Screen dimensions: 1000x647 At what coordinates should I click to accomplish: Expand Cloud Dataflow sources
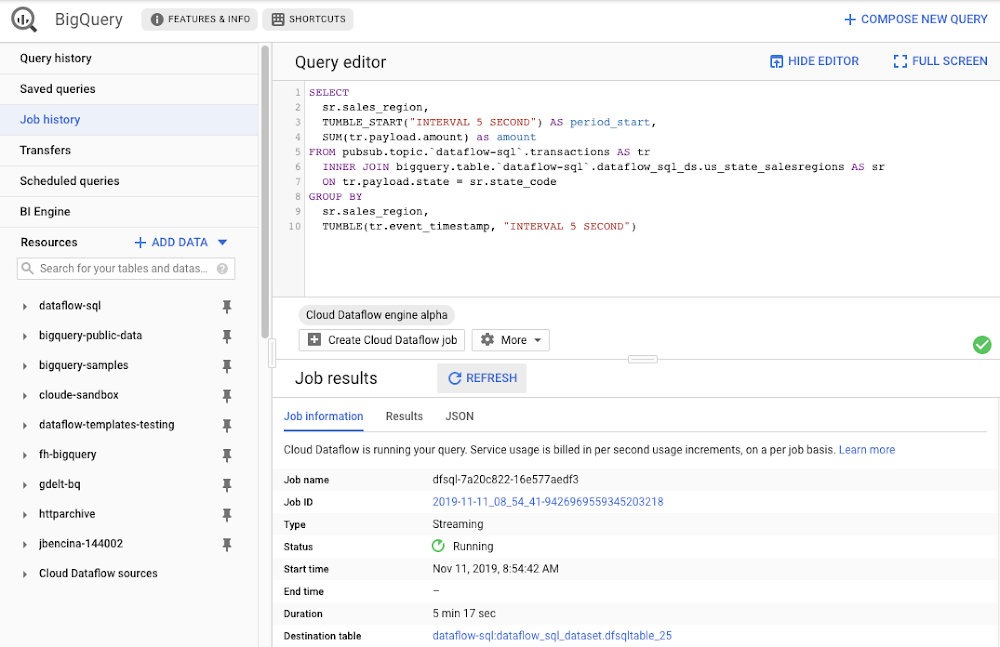point(25,574)
